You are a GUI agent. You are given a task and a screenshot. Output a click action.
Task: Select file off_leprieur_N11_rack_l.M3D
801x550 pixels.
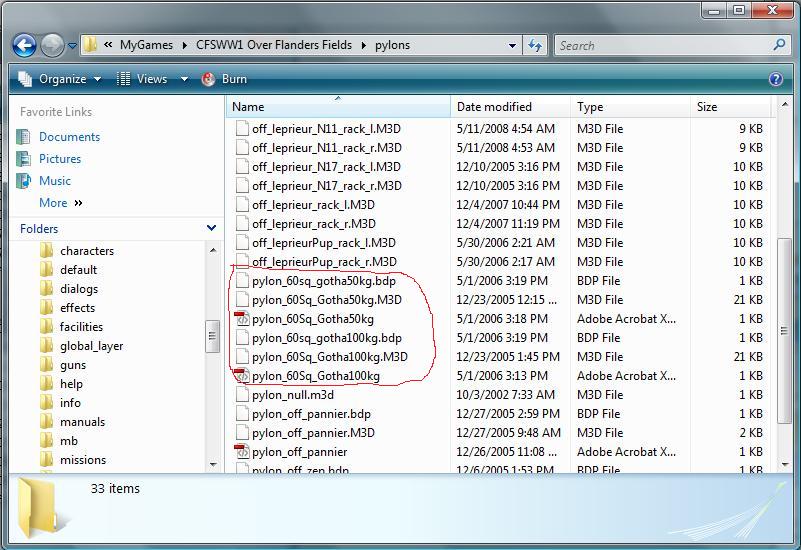326,129
